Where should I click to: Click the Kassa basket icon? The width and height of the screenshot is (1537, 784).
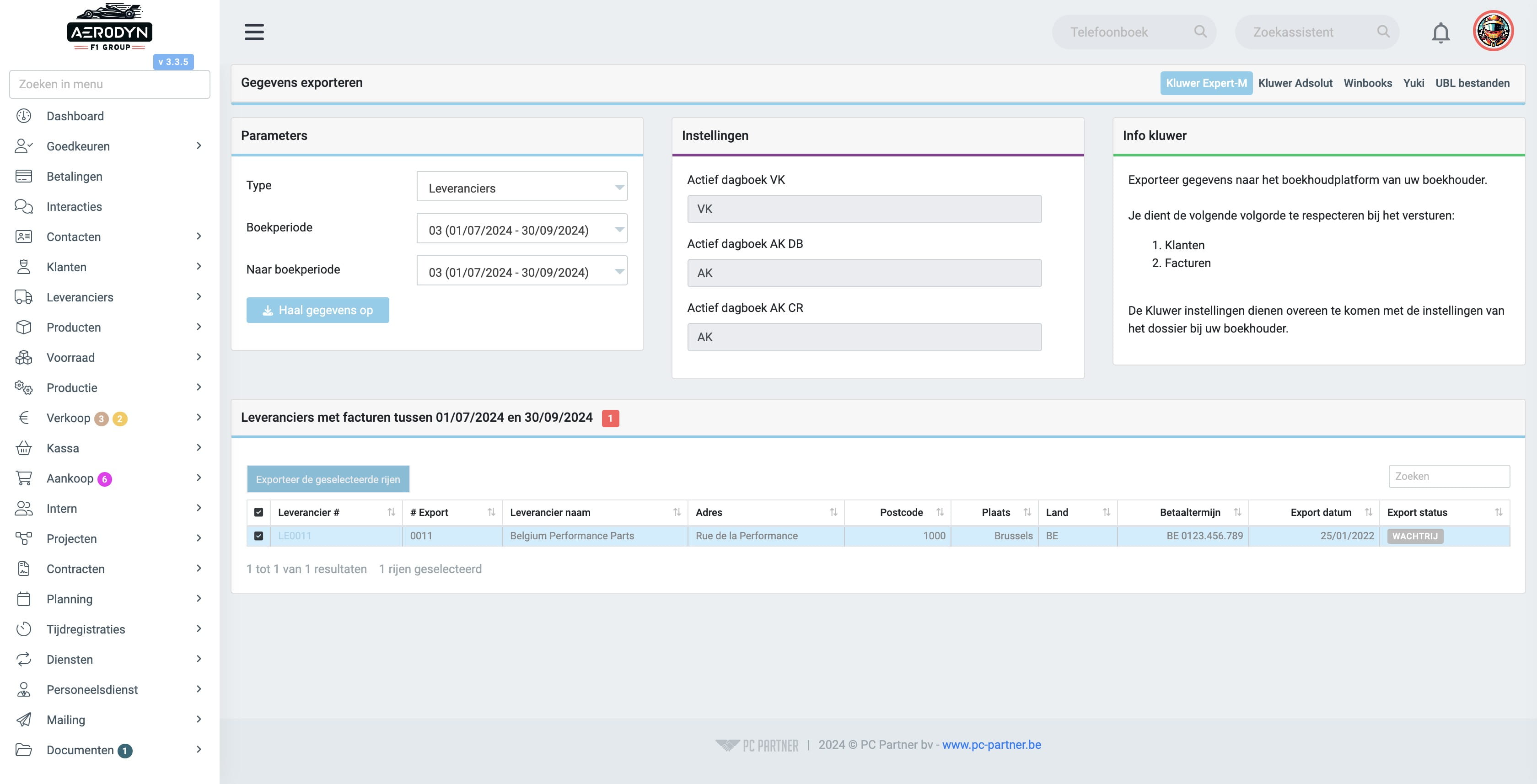pyautogui.click(x=24, y=447)
